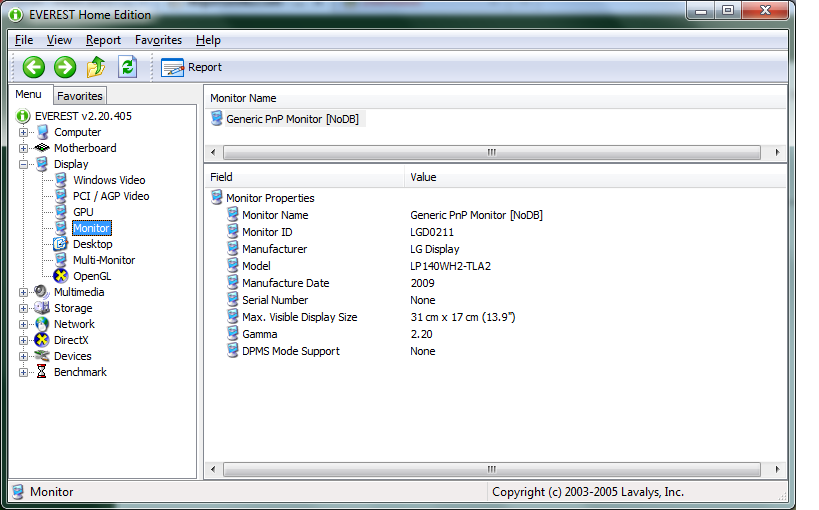Open the View menu
The height and width of the screenshot is (510, 819).
(x=59, y=40)
